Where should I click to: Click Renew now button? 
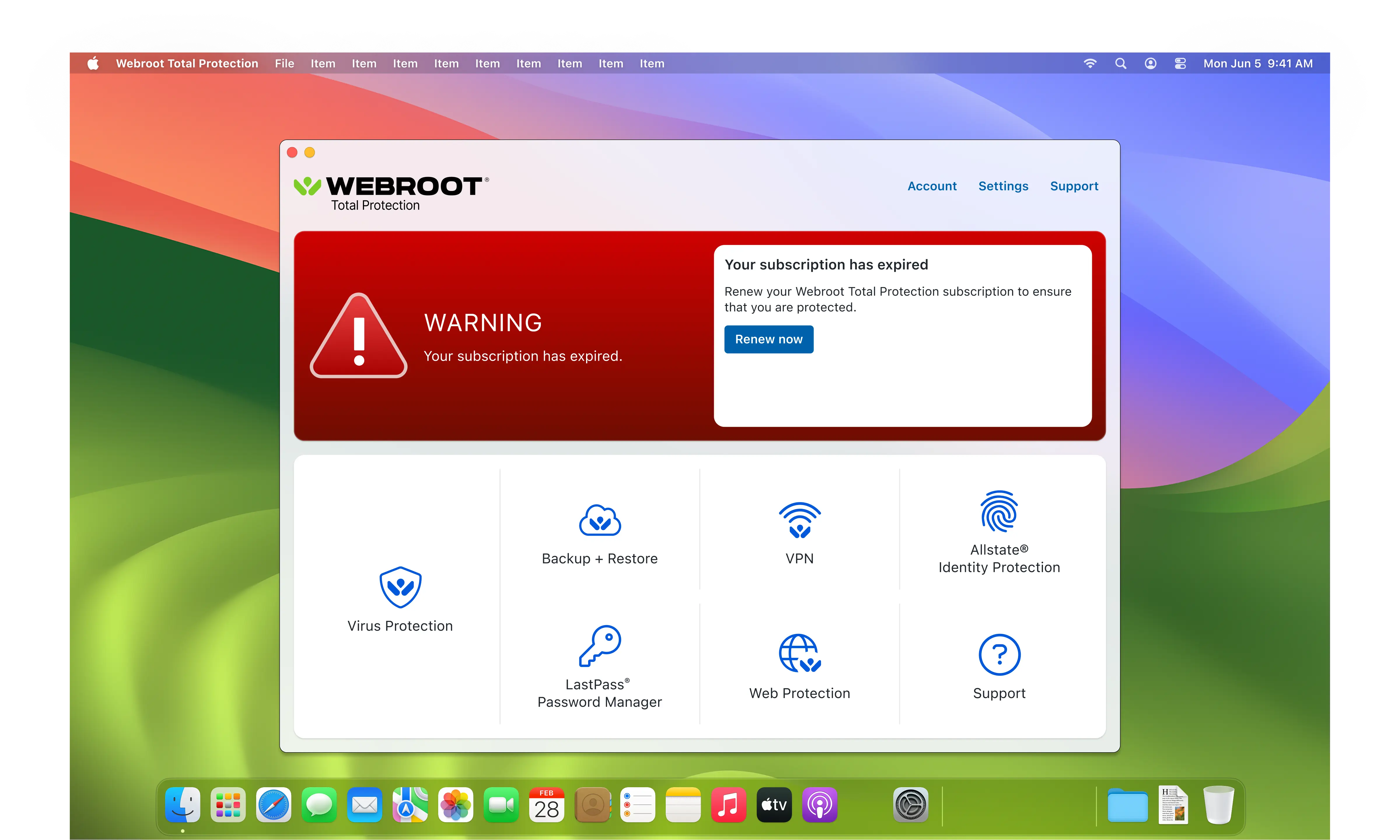point(768,339)
